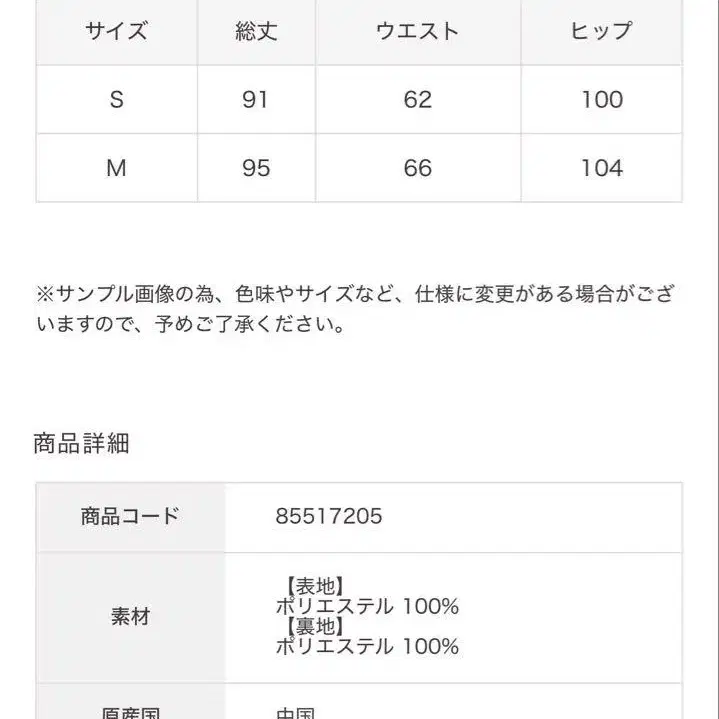Click the waist value 66

pyautogui.click(x=417, y=168)
